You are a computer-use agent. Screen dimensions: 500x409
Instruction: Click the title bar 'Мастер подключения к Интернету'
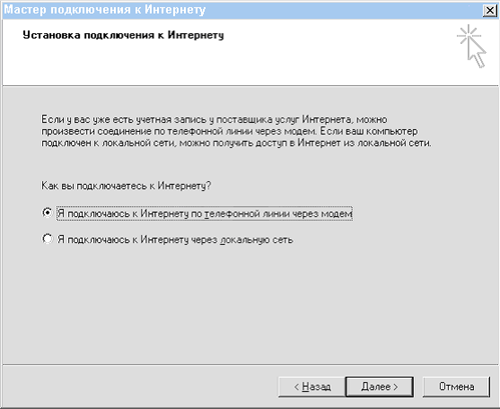[x=105, y=10]
